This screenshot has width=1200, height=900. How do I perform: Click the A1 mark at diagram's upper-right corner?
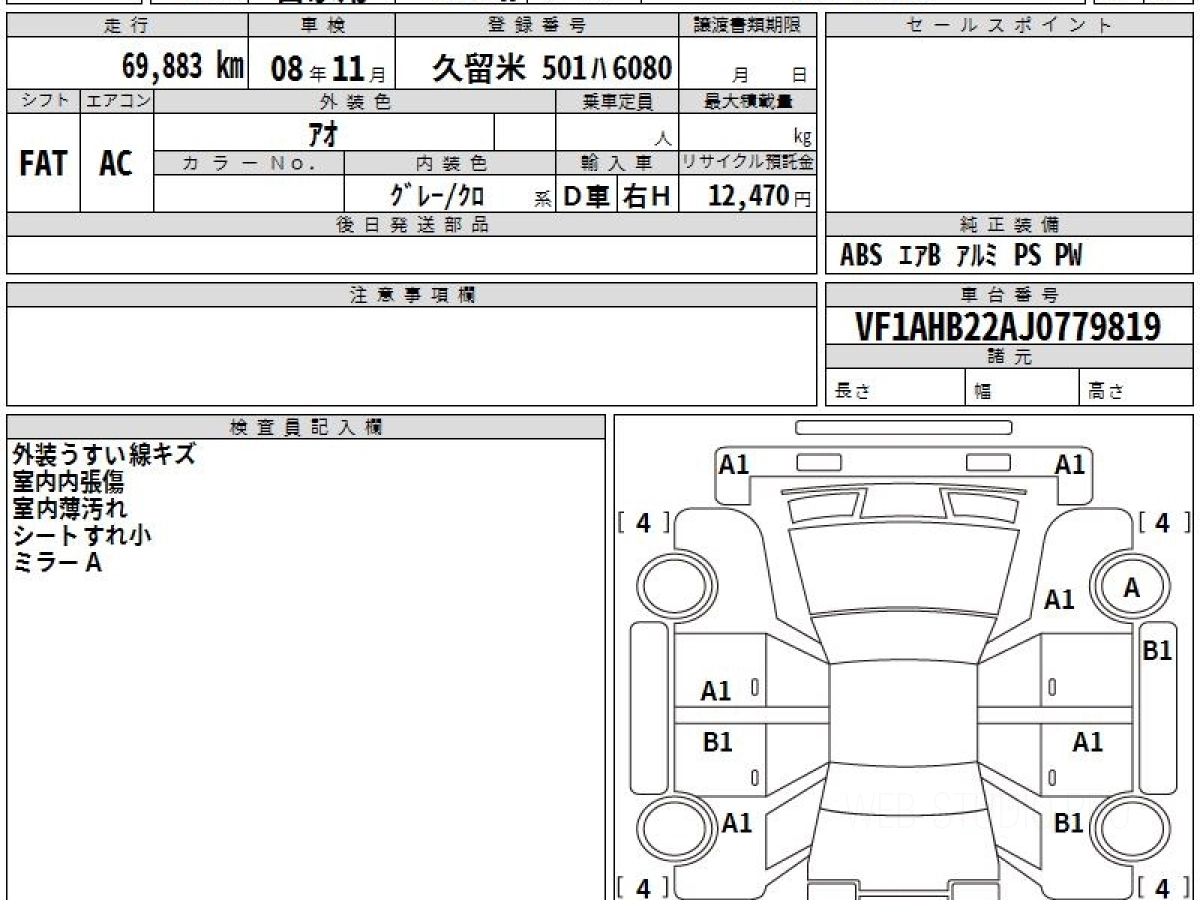(x=1070, y=464)
